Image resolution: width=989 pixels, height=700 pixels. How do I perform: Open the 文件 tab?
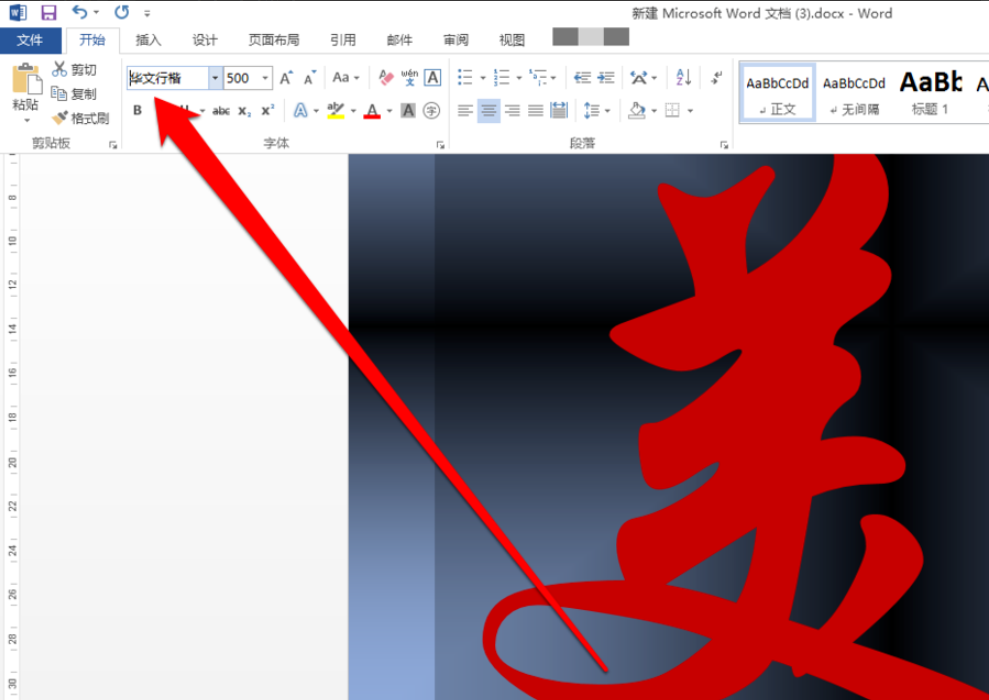tap(30, 40)
